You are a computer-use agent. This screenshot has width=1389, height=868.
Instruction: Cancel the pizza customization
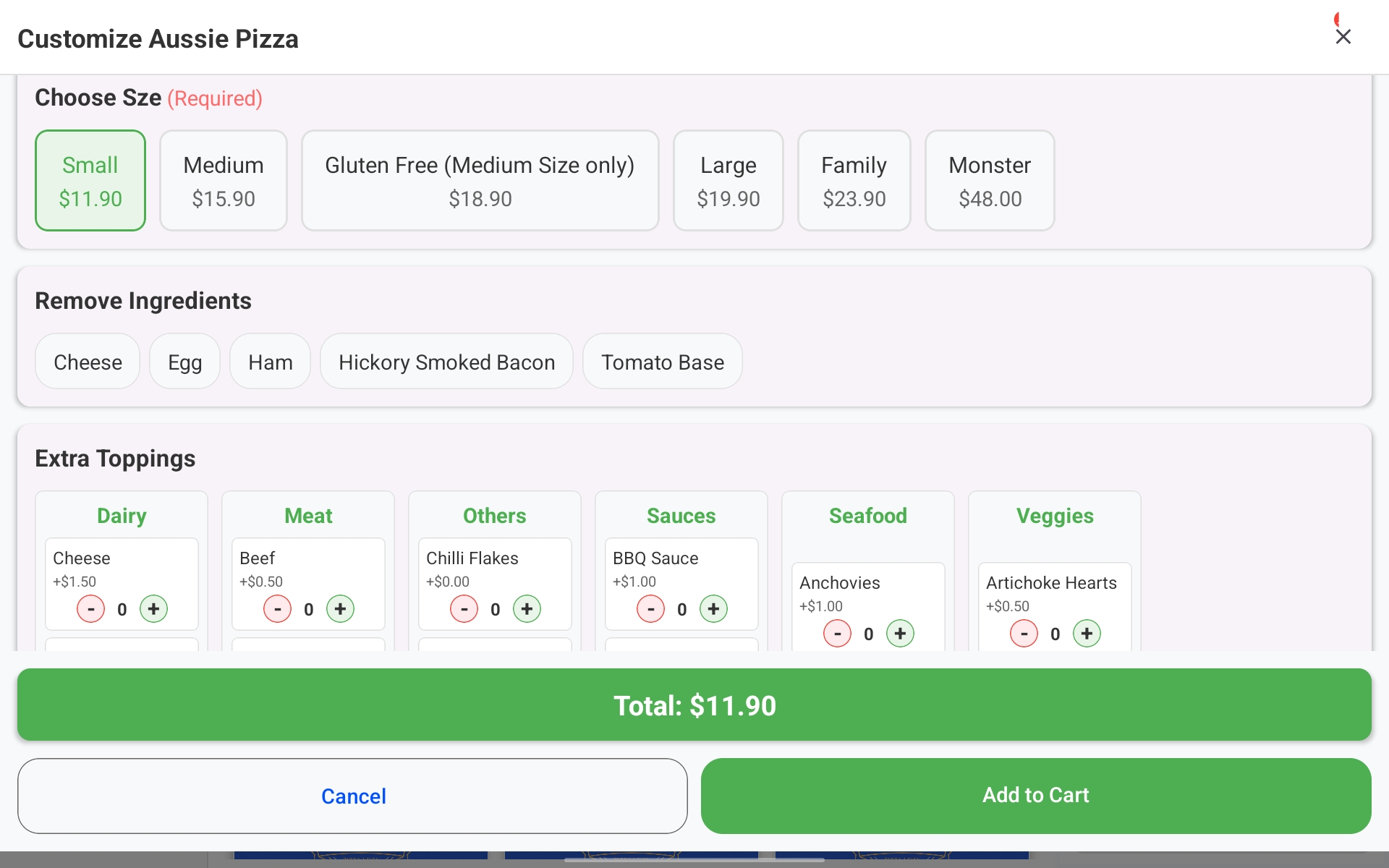click(x=352, y=795)
